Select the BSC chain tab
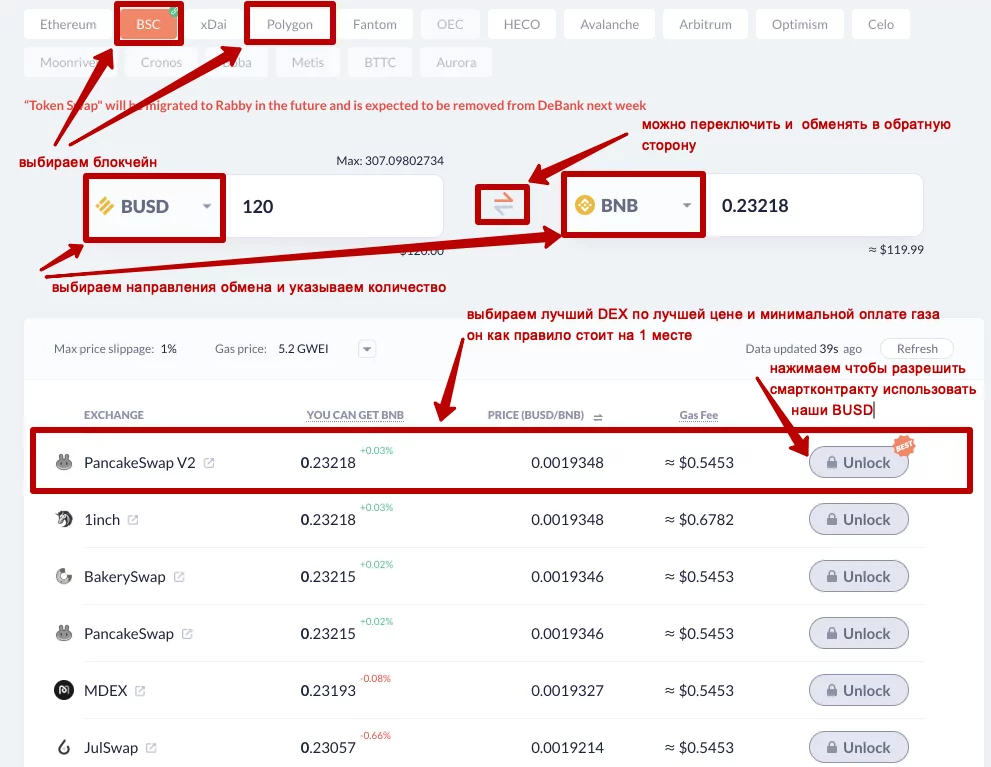 coord(149,25)
